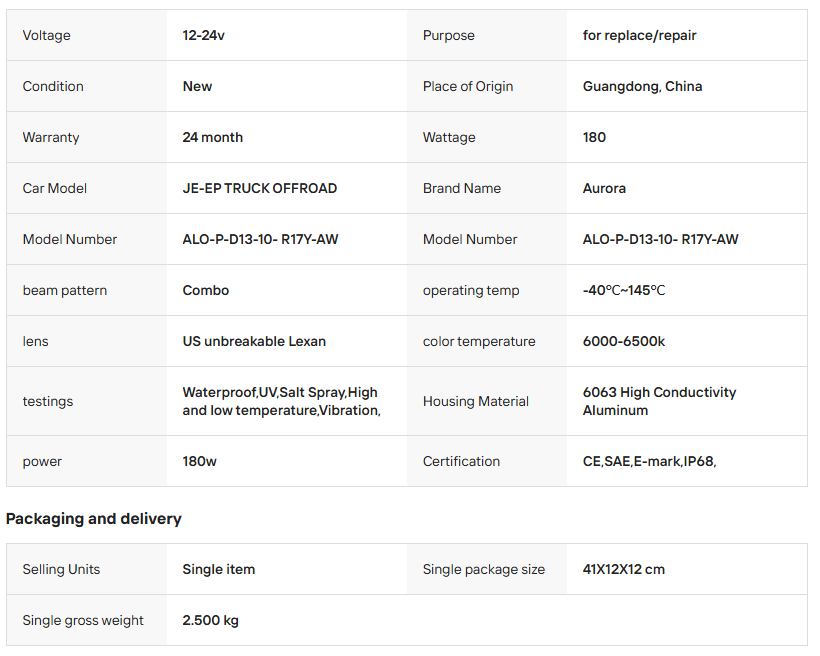
Task: Click the beam pattern value Combo
Action: point(206,290)
